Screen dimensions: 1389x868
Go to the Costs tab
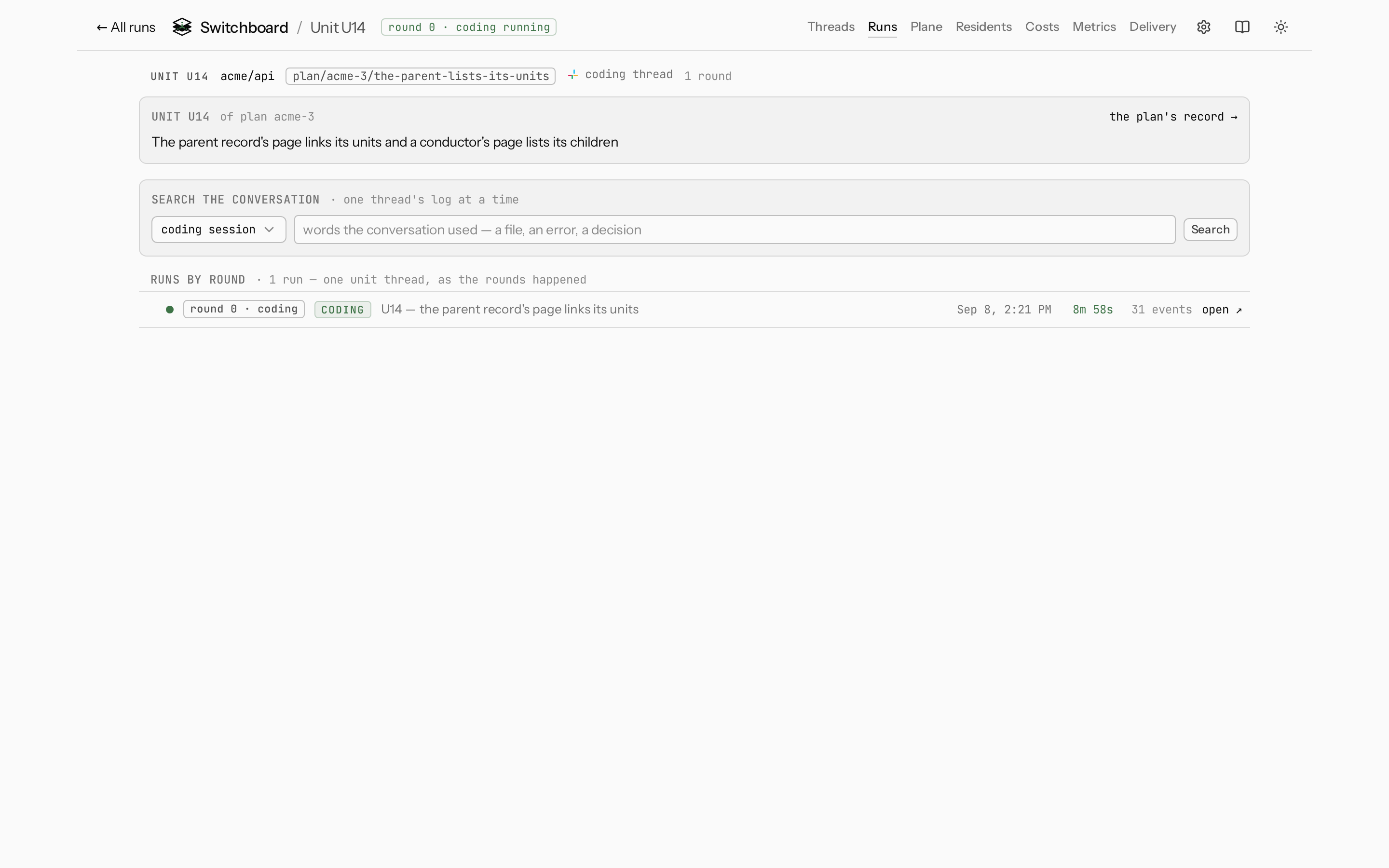coord(1042,27)
